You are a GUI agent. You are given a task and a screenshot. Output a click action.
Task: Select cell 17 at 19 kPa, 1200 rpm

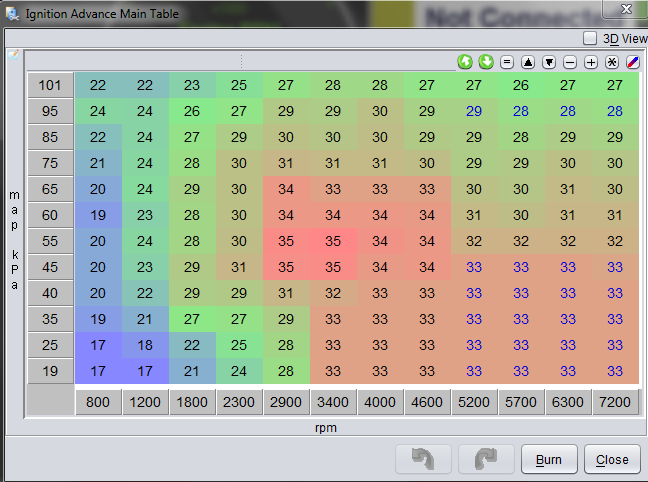[145, 371]
